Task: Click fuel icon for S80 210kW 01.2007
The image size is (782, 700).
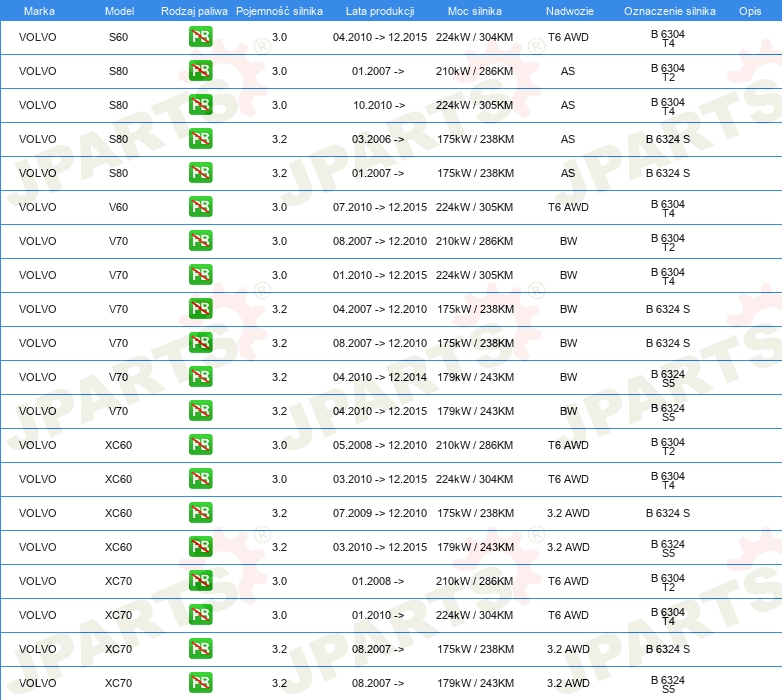Action: coord(200,71)
